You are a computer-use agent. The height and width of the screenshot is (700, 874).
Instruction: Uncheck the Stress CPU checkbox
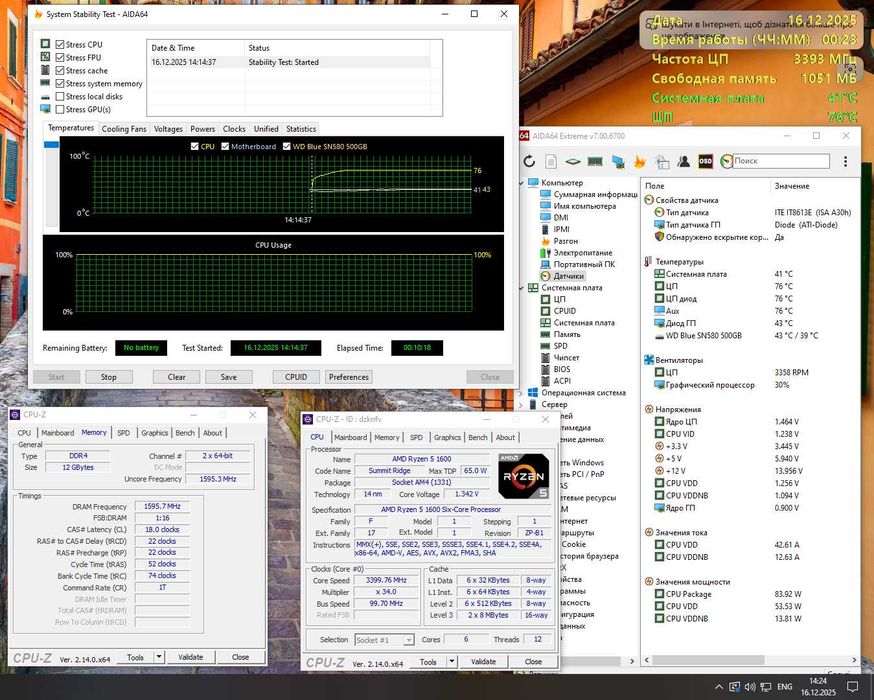pos(60,44)
